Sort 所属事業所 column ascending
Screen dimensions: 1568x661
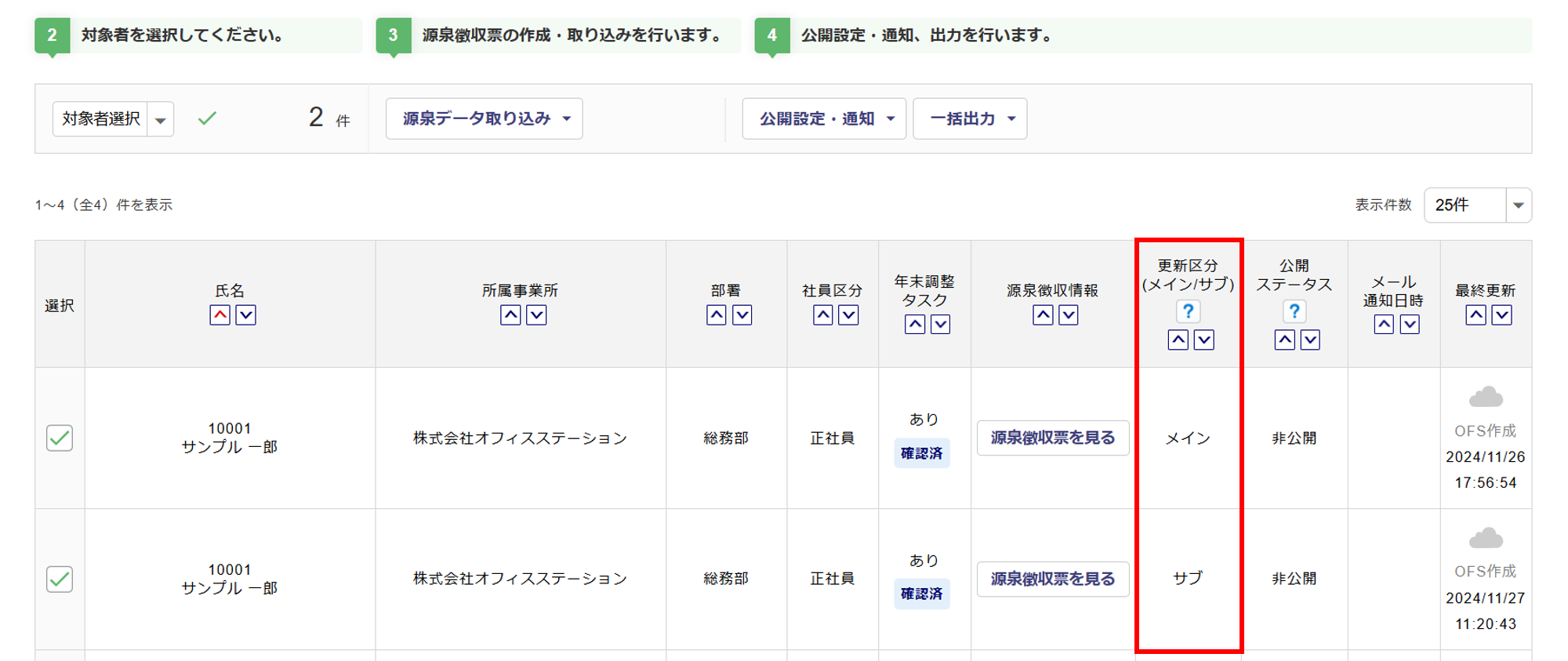click(510, 315)
